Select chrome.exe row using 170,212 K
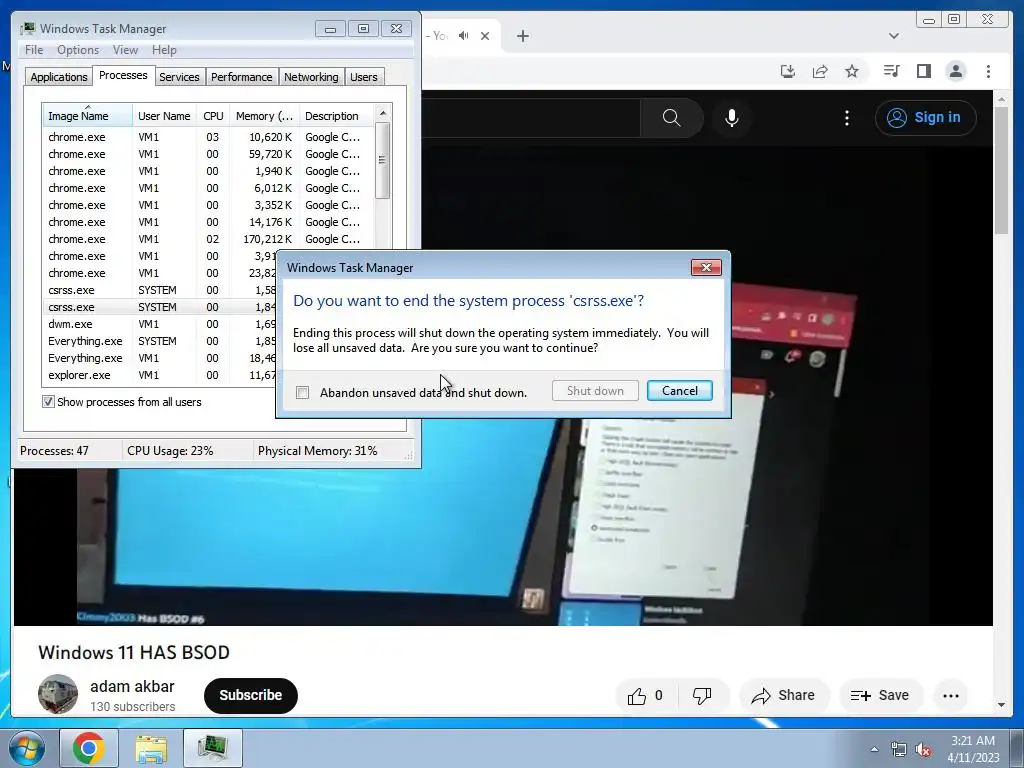 [209, 239]
